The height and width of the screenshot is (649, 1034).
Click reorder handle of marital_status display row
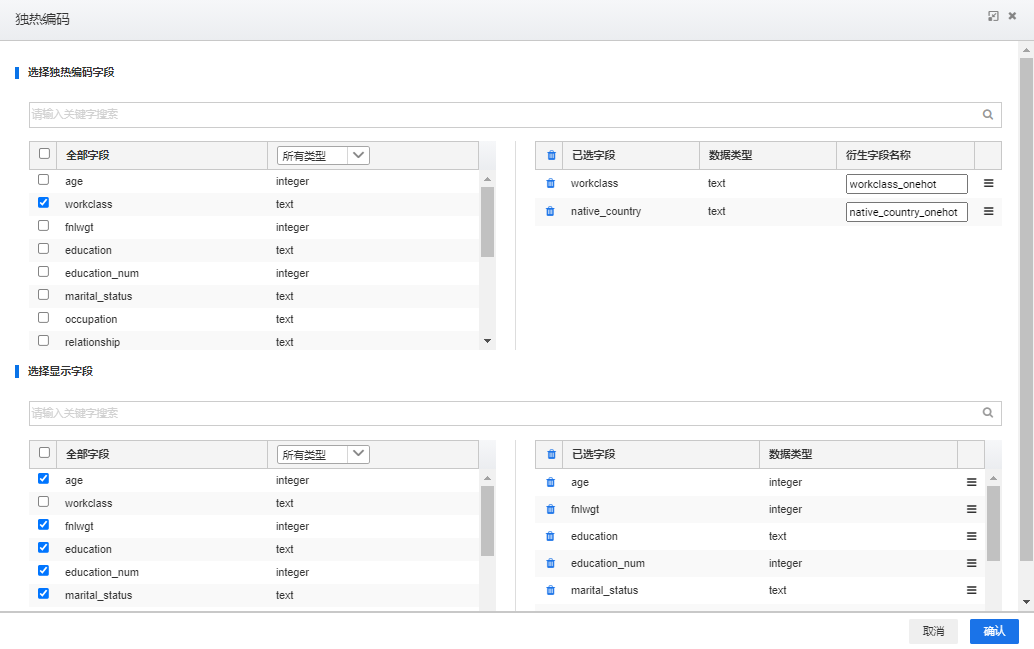pos(971,590)
